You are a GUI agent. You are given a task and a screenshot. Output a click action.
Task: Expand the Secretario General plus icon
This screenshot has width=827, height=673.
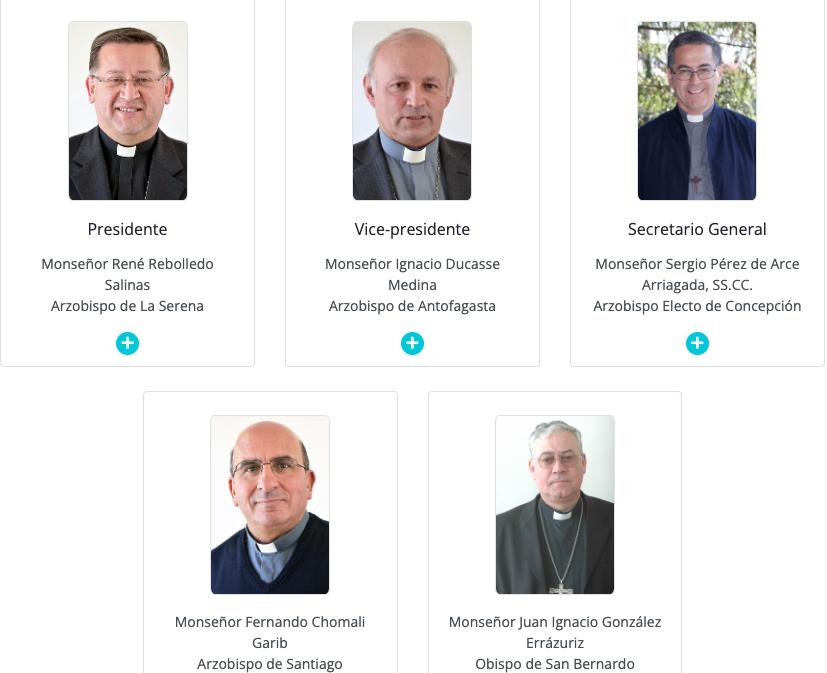697,343
